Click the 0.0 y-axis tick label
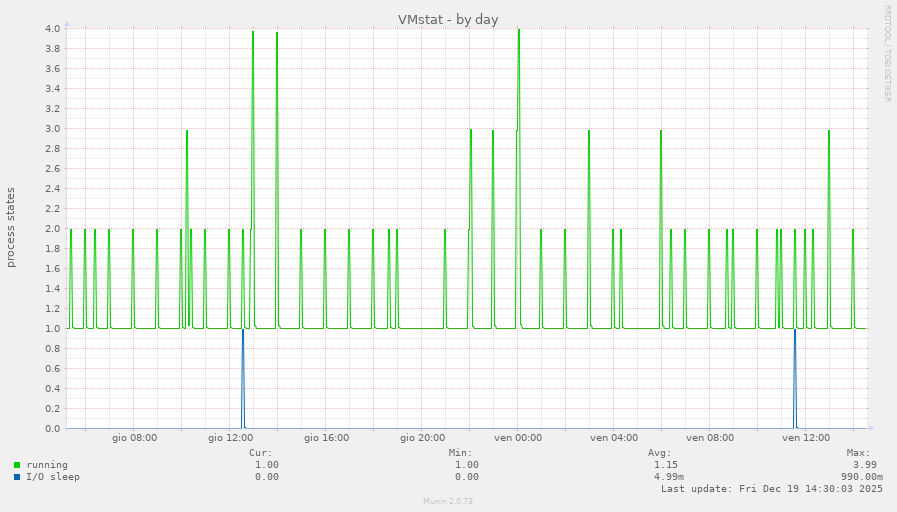Image resolution: width=897 pixels, height=512 pixels. pyautogui.click(x=53, y=428)
